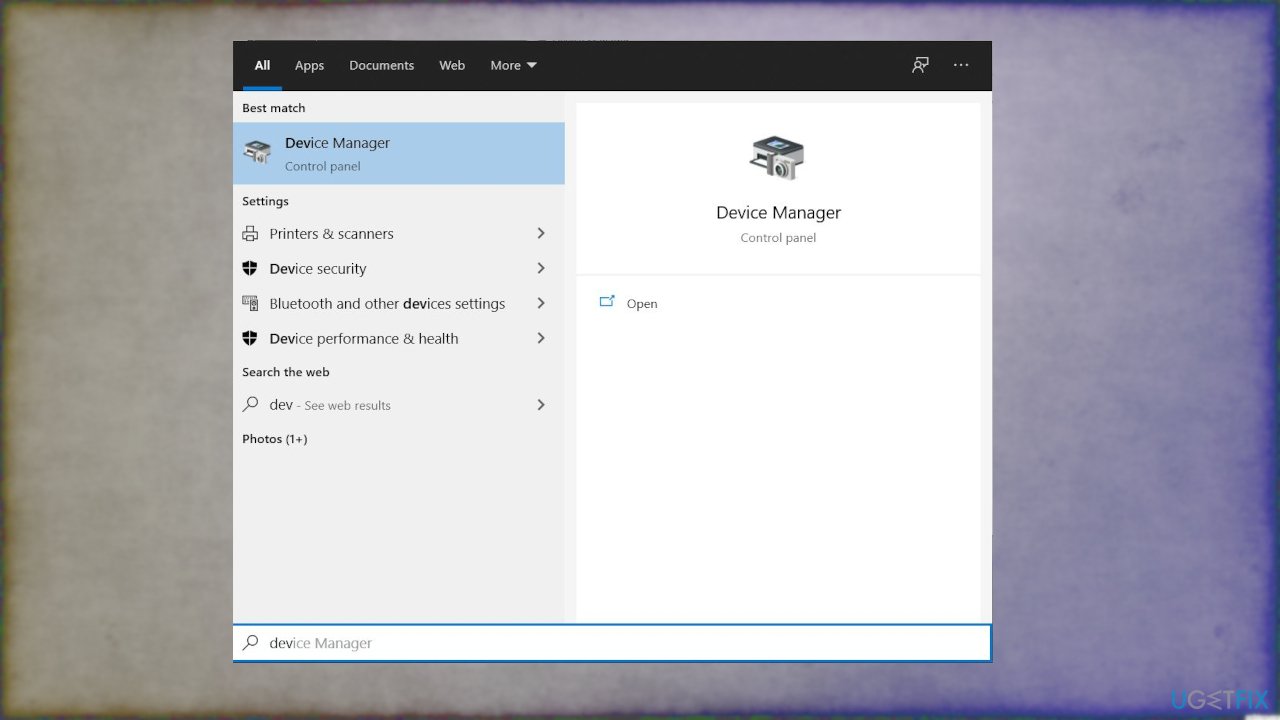Image resolution: width=1280 pixels, height=720 pixels.
Task: Expand the Printers & scanners arrow
Action: pos(541,233)
